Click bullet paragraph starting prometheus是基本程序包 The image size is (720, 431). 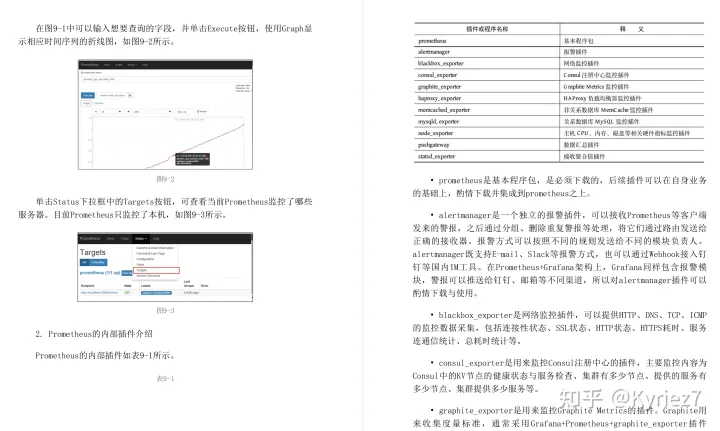pos(559,187)
